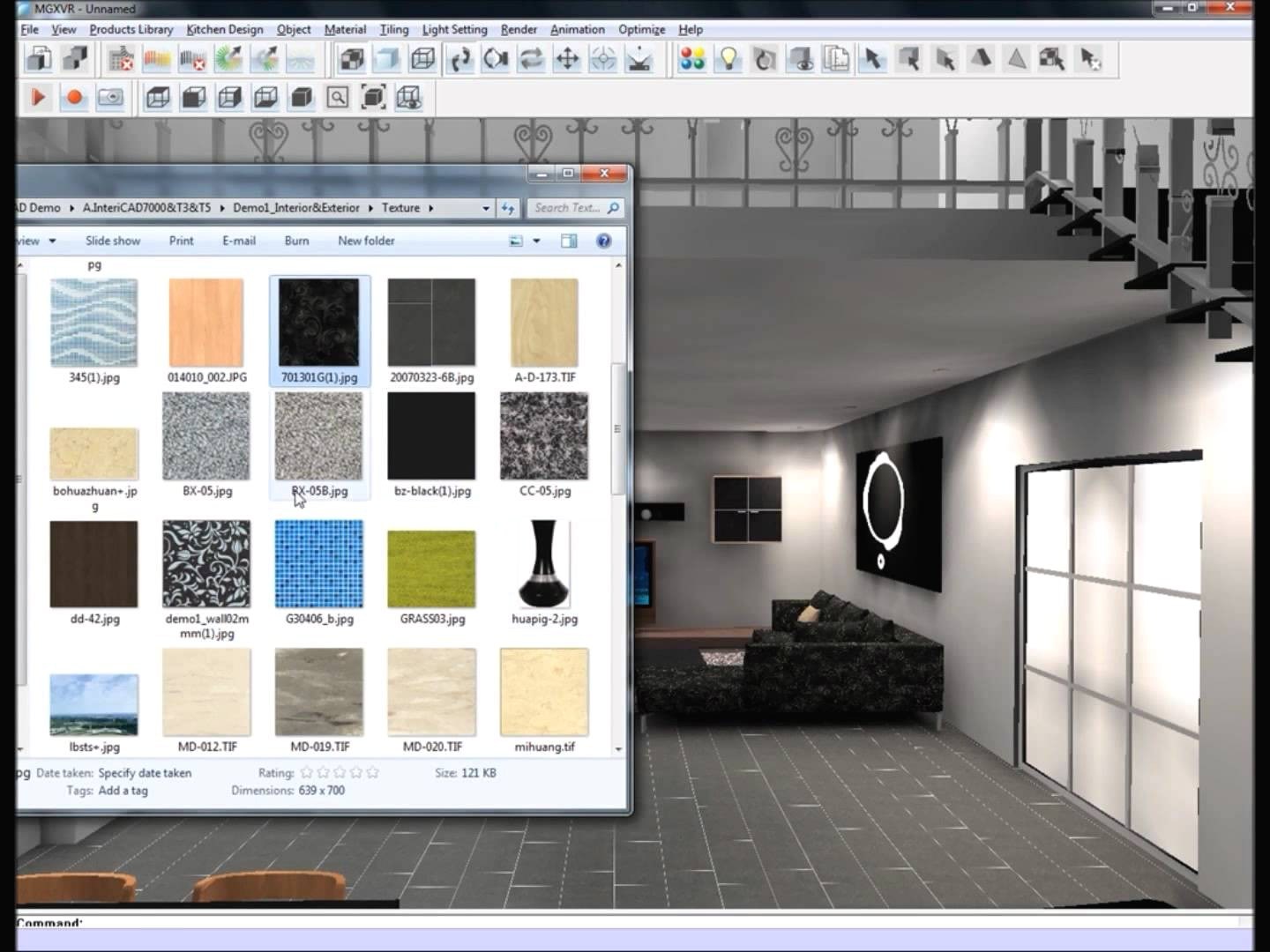Click the orange stripes tiling icon
The height and width of the screenshot is (952, 1270).
[x=157, y=59]
